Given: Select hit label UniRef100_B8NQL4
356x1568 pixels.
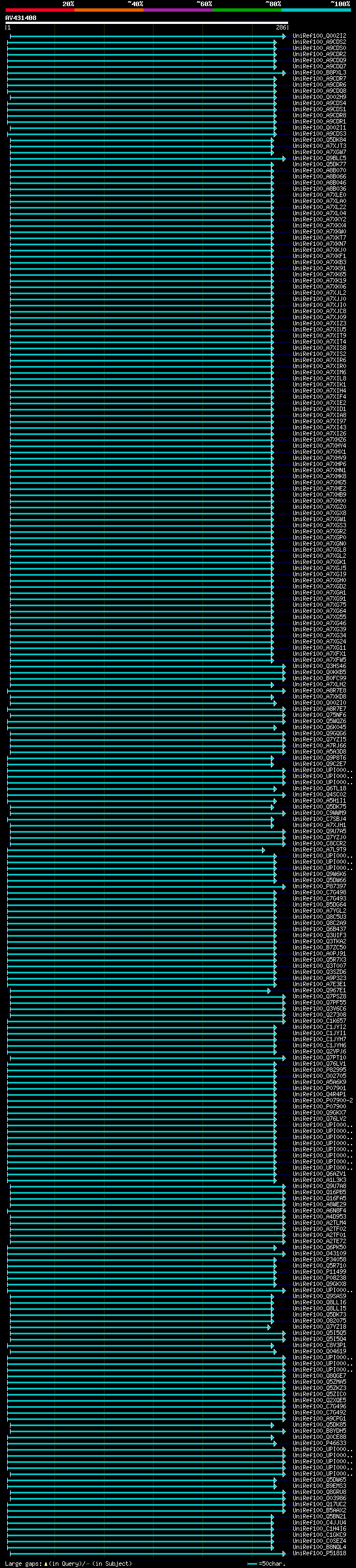Looking at the screenshot, I should (x=319, y=1547).
